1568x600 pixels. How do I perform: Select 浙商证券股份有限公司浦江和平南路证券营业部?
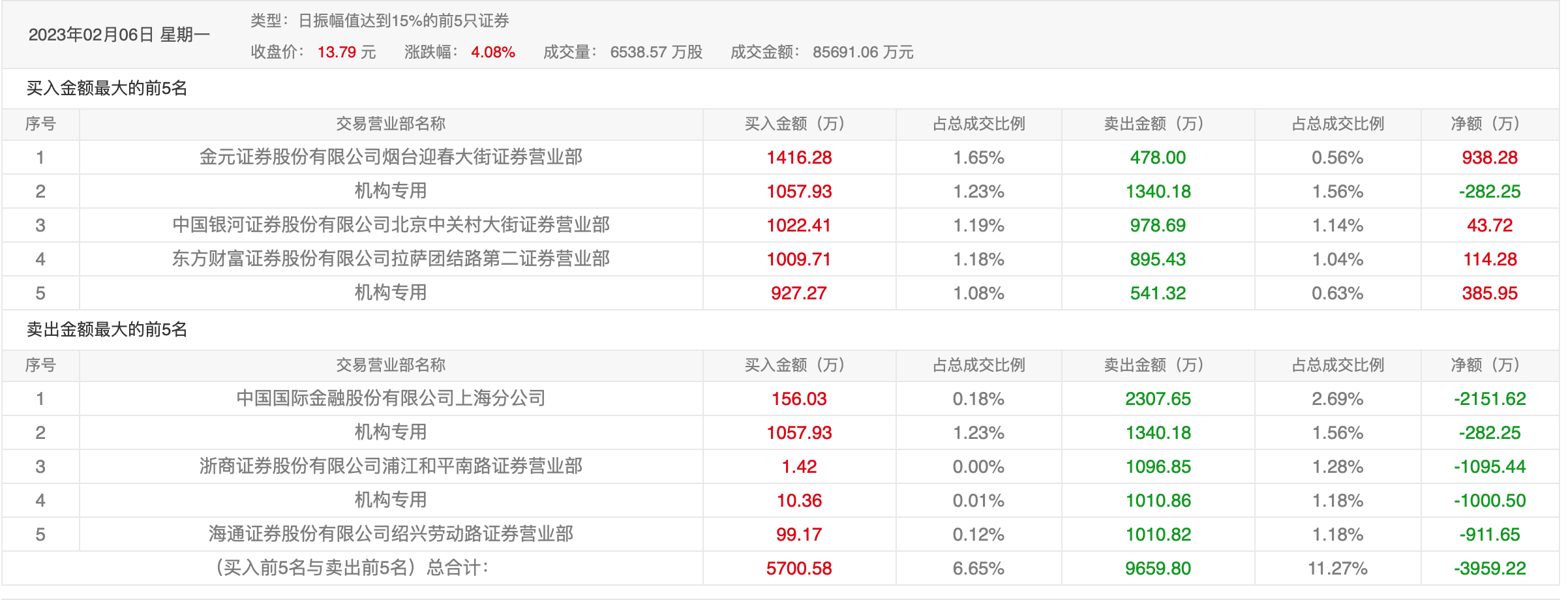point(391,466)
